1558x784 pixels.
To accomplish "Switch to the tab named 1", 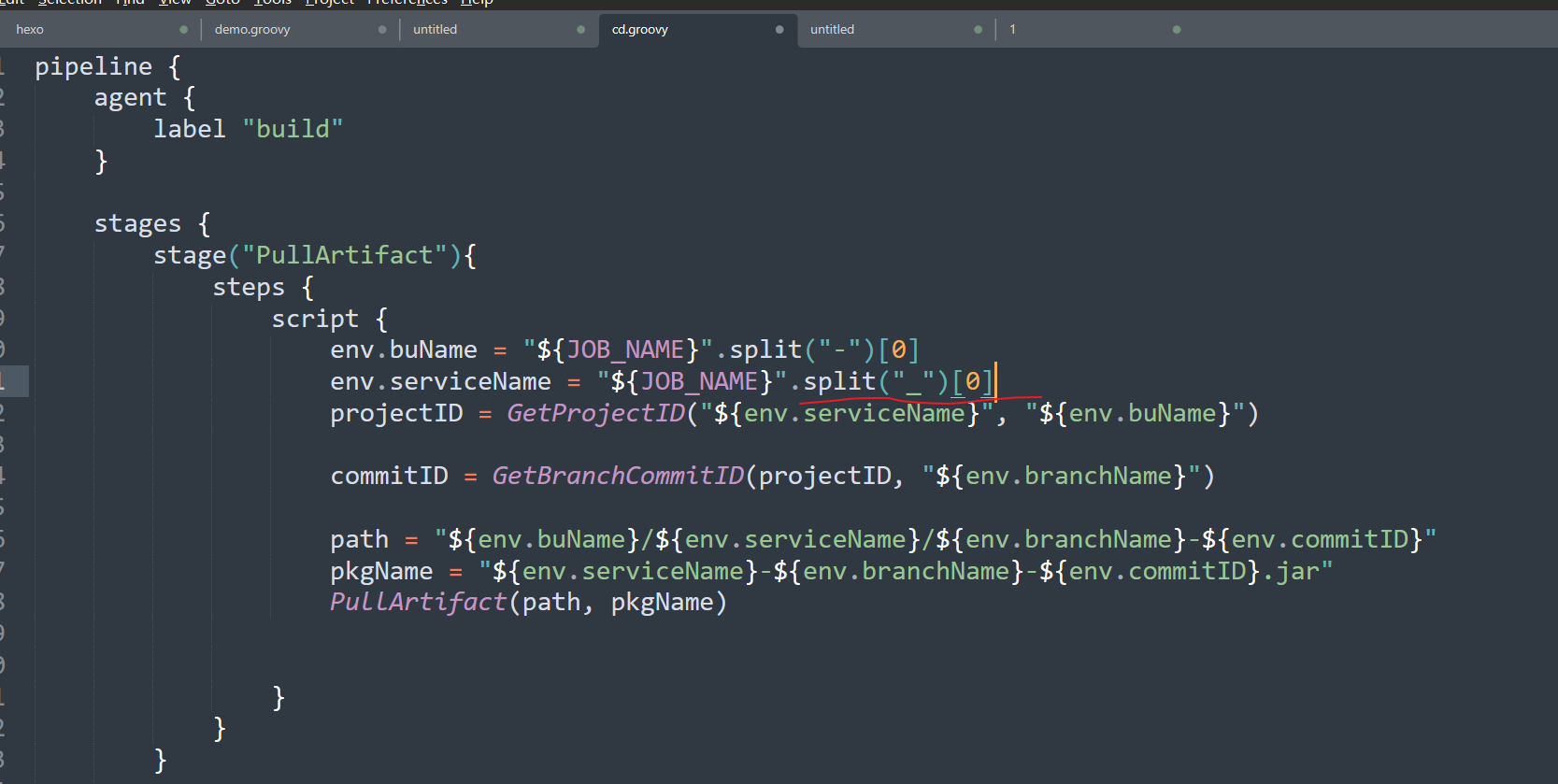I will point(1012,29).
